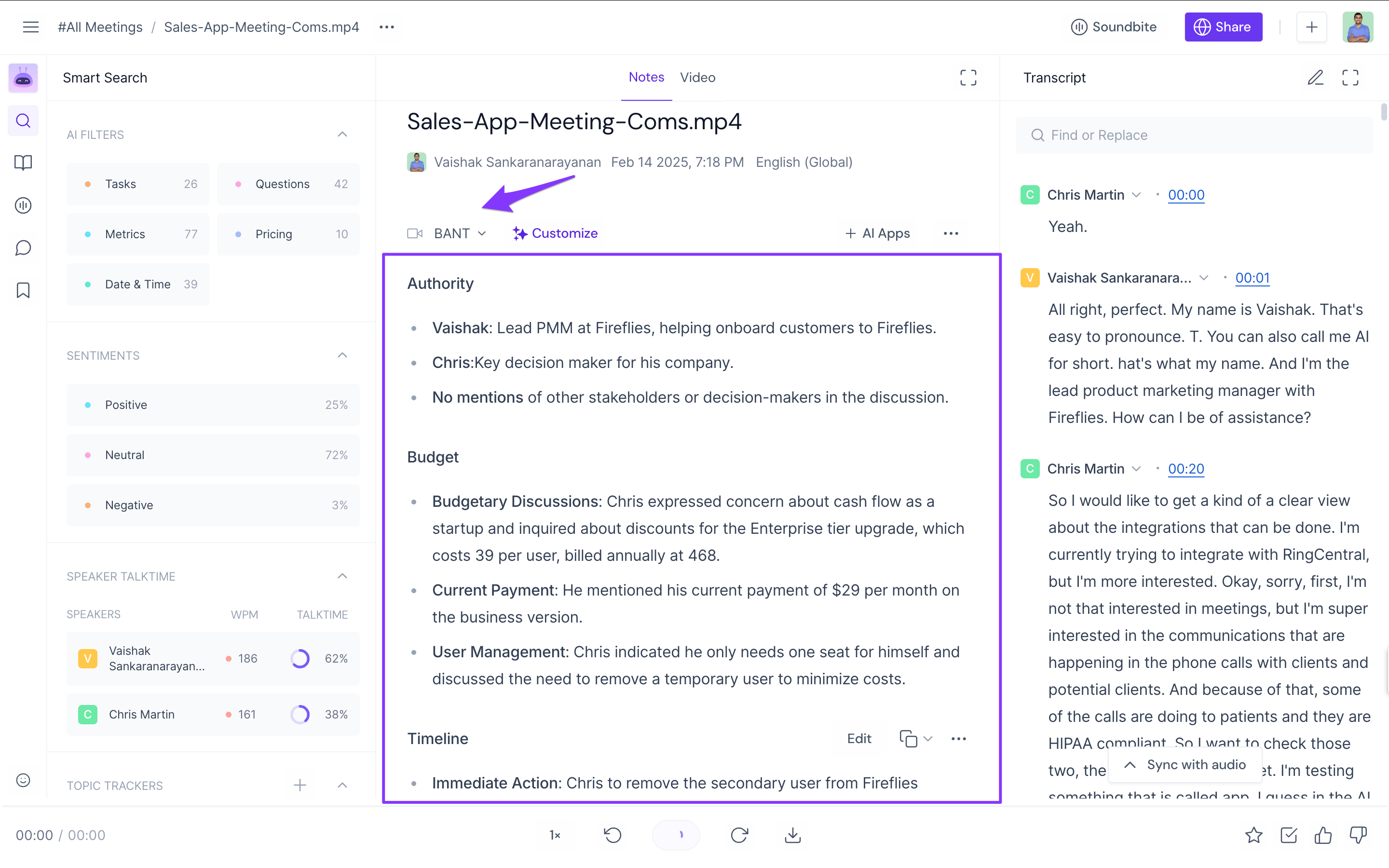Screen dimensions: 1389x868
Task: Open the Timeline copy options chevron
Action: (928, 739)
